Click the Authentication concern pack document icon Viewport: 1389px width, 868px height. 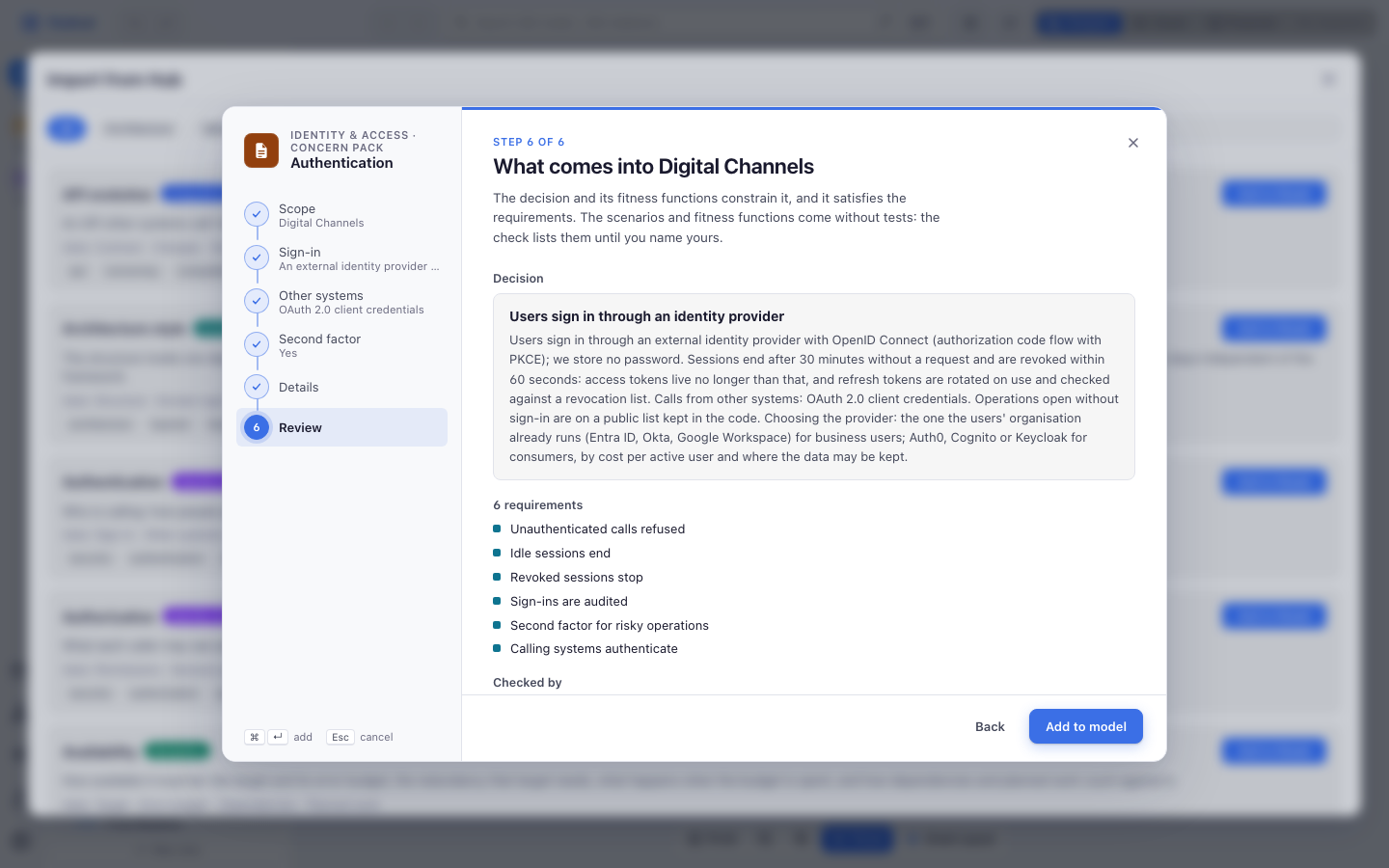(261, 150)
